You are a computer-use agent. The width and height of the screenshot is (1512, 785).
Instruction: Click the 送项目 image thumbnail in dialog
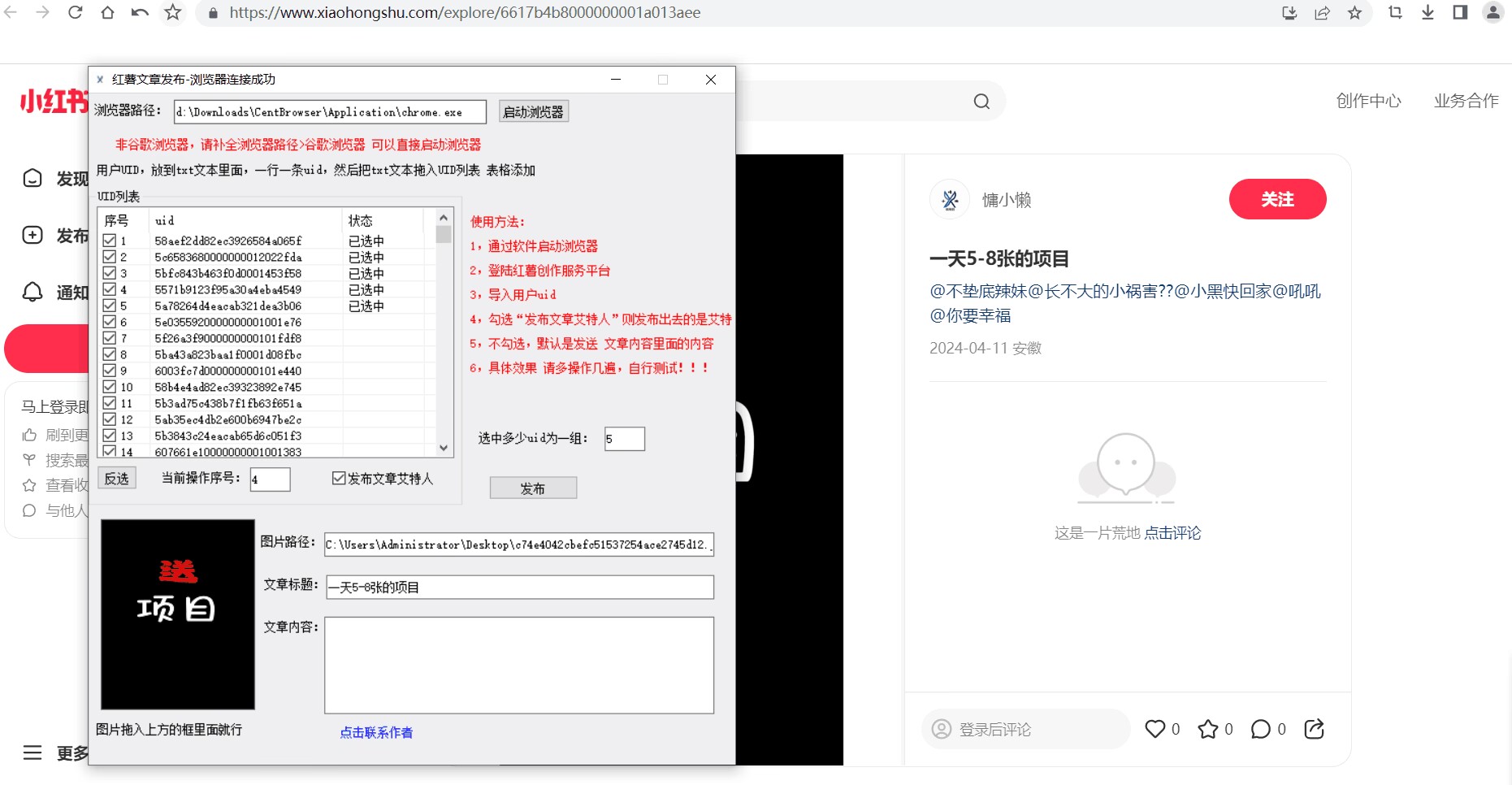point(177,614)
